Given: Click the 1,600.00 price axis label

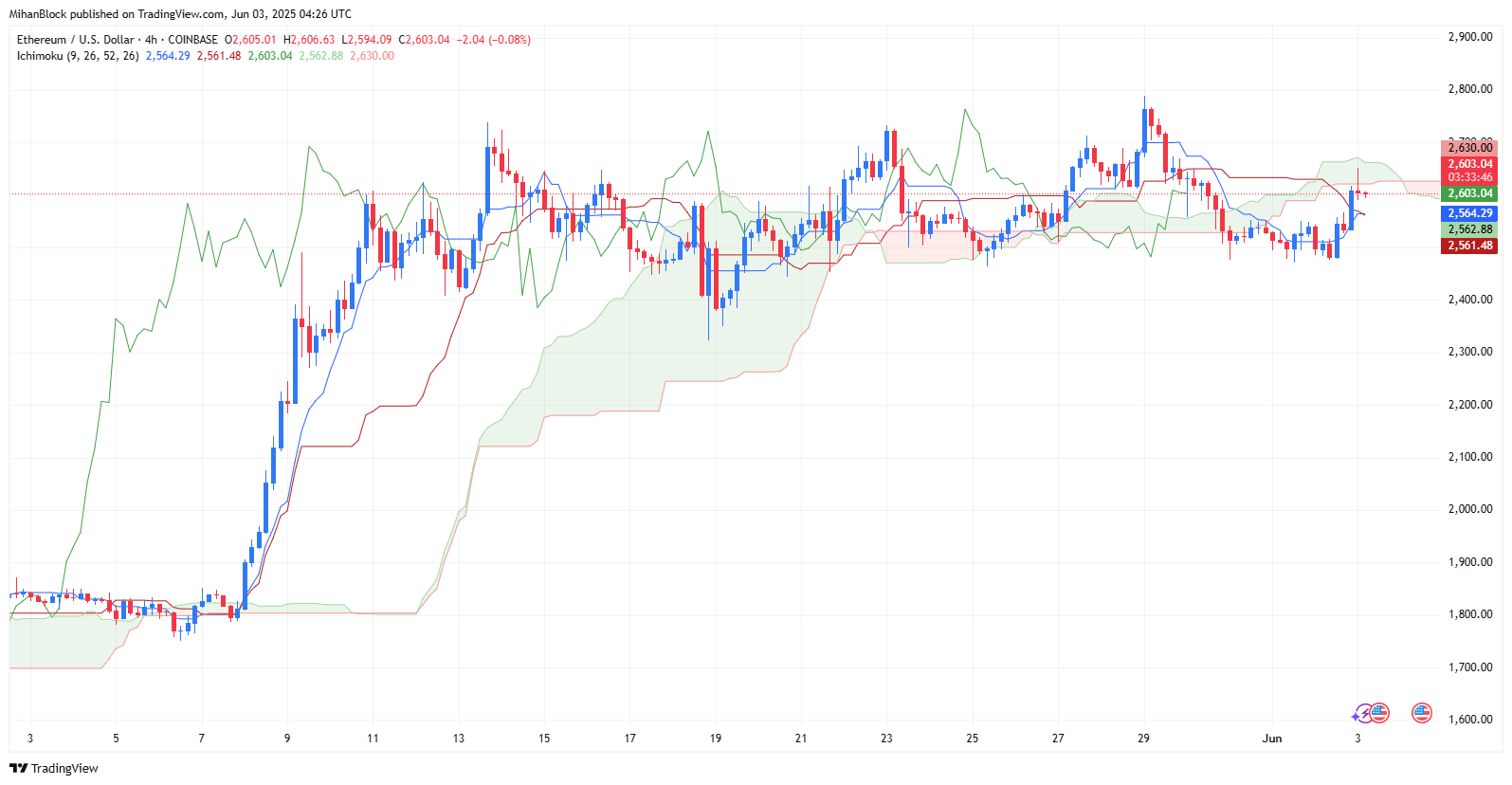Looking at the screenshot, I should (1470, 720).
